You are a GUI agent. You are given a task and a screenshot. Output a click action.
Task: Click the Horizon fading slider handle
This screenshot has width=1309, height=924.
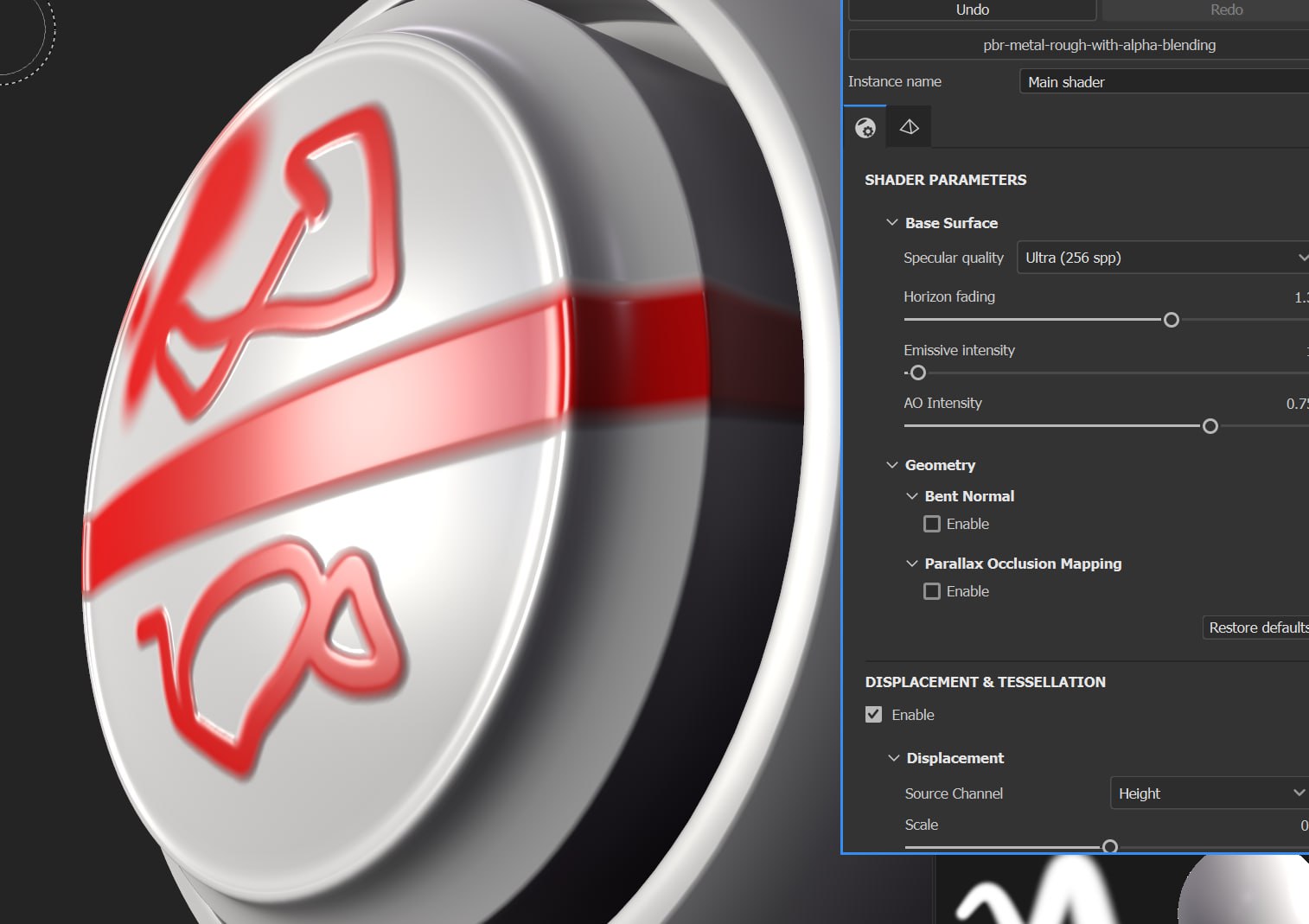coord(1171,320)
